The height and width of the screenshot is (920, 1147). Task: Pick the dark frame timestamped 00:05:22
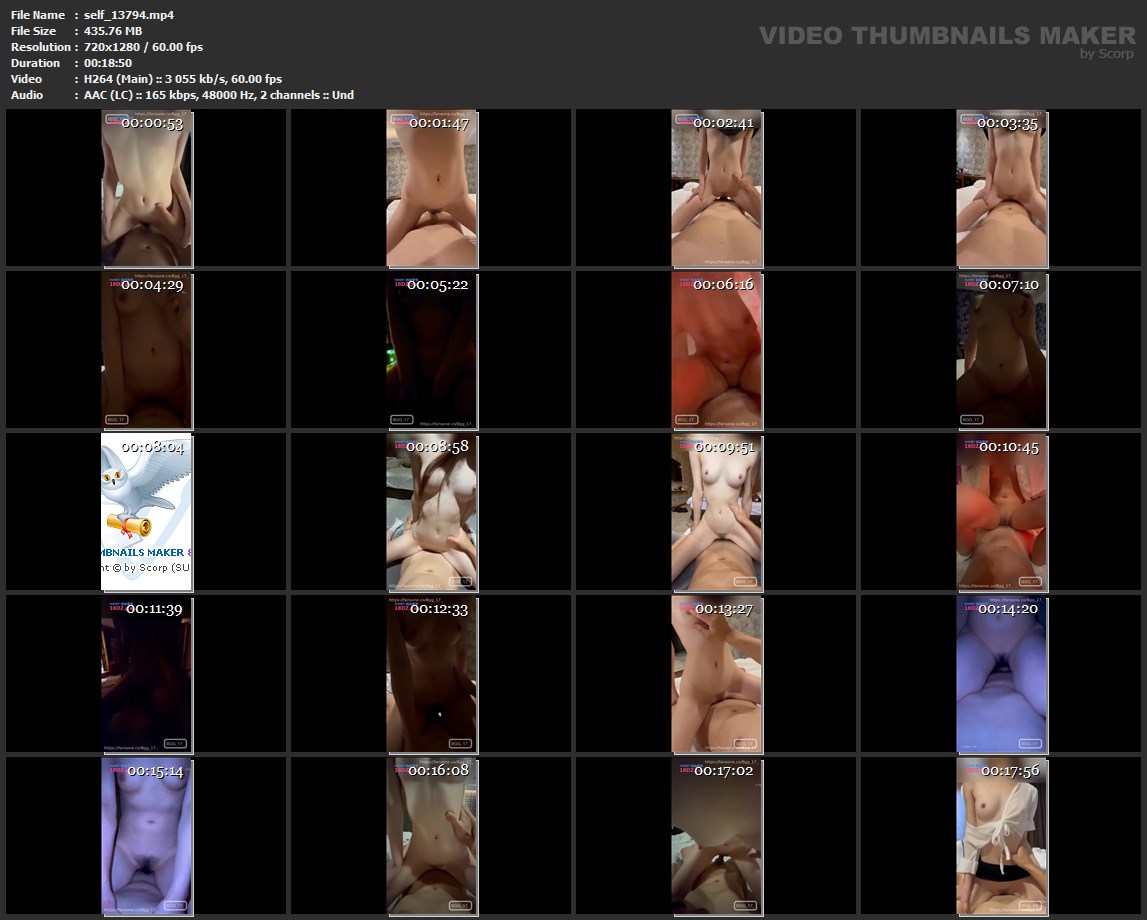(431, 350)
